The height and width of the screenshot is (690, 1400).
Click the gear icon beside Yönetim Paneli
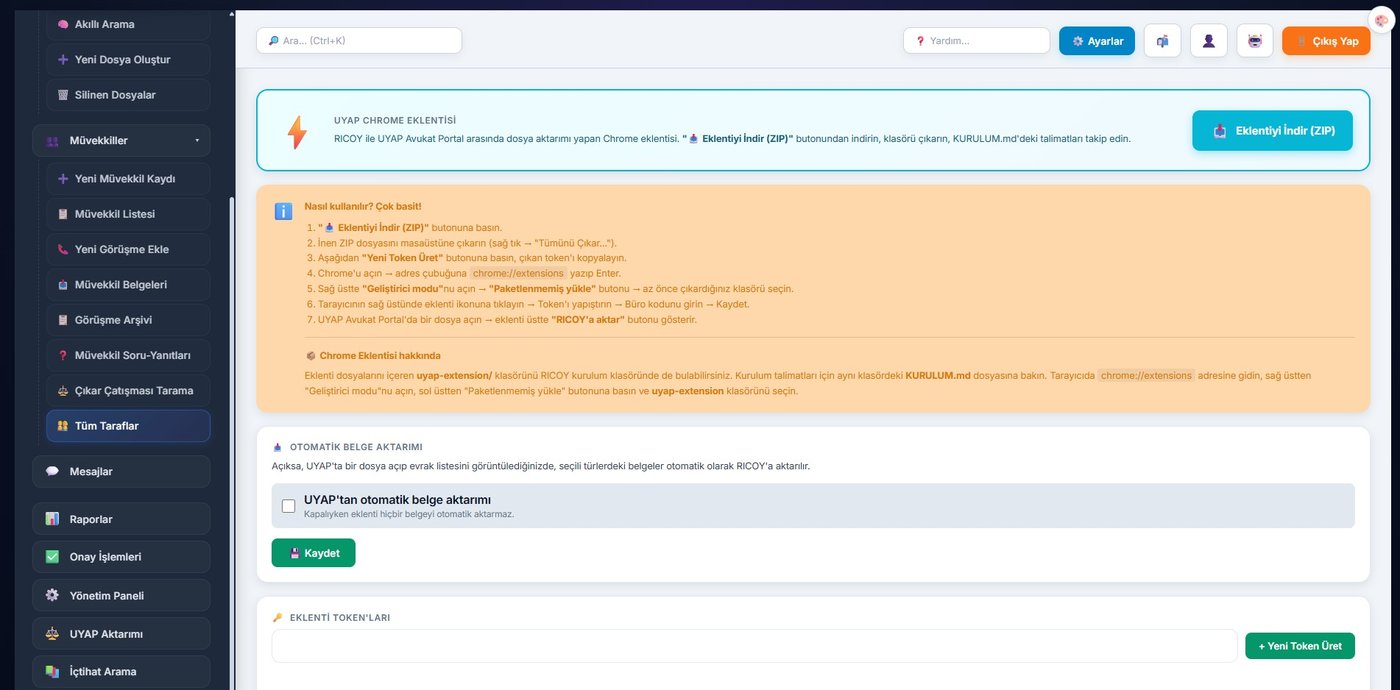[x=52, y=595]
